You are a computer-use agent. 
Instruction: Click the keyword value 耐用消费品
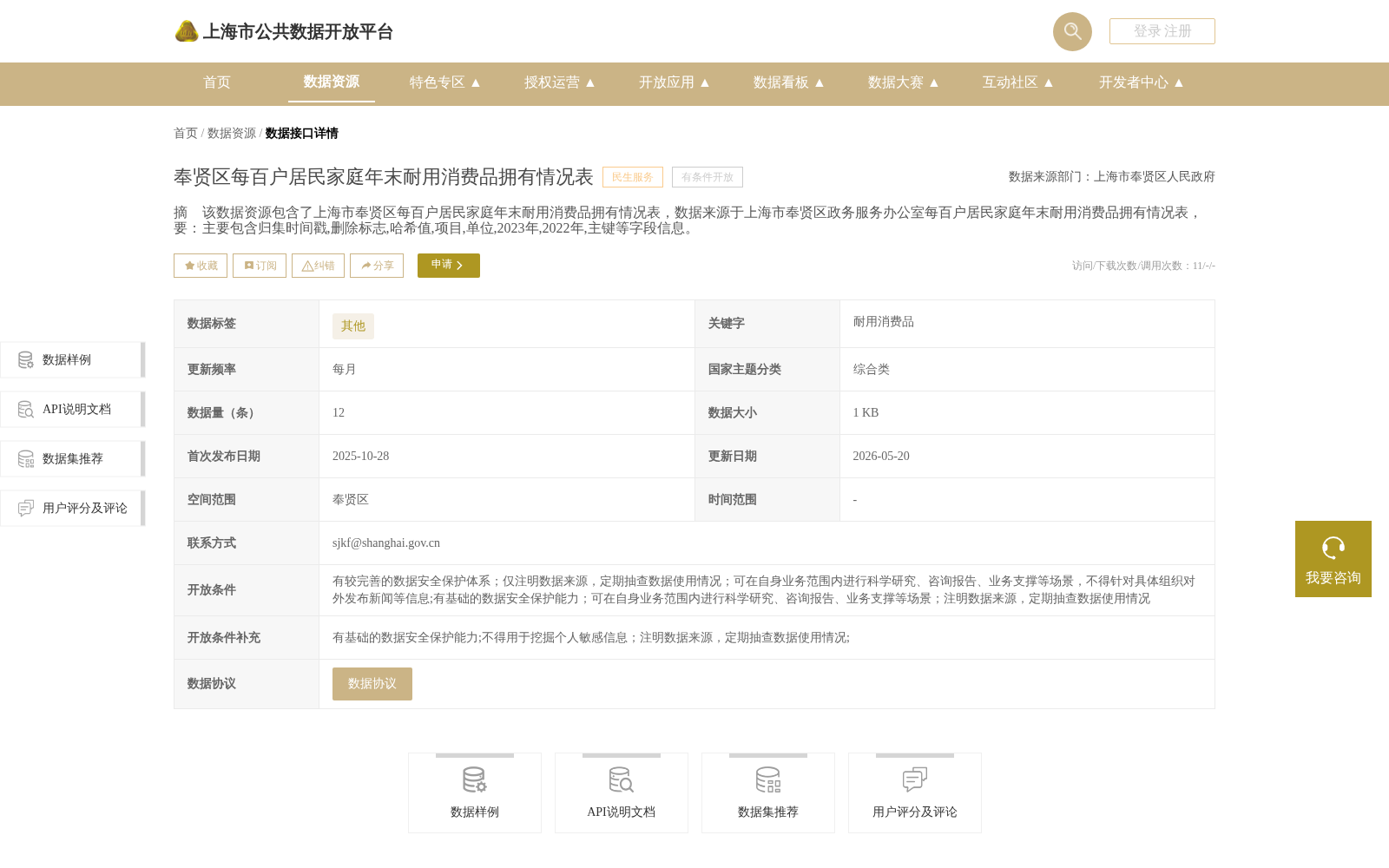[884, 322]
